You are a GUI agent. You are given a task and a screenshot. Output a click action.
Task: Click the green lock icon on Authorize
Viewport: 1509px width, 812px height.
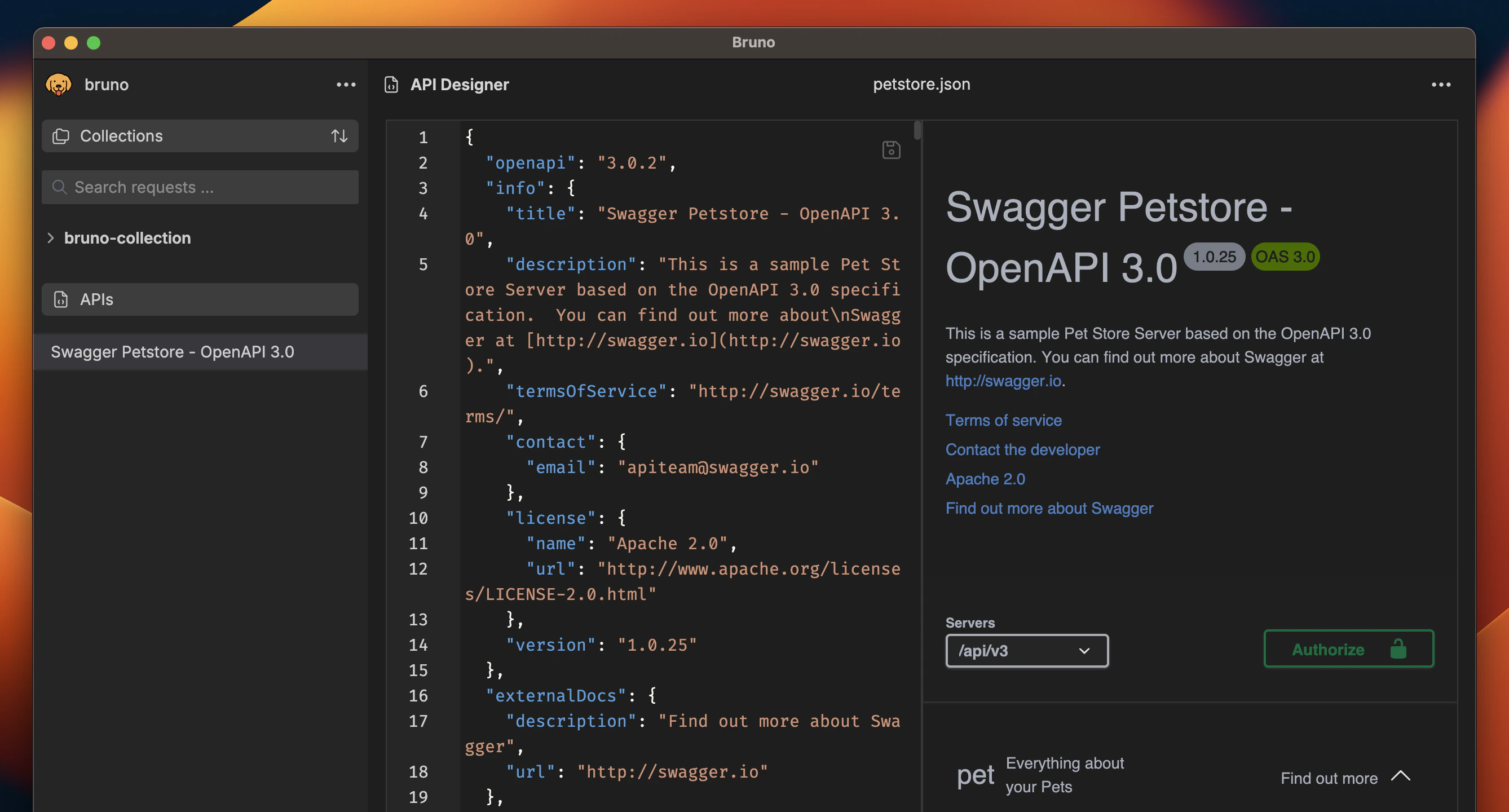[1398, 648]
